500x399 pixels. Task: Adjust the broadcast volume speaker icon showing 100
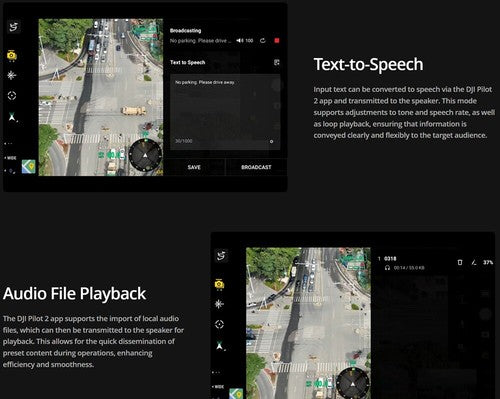245,41
